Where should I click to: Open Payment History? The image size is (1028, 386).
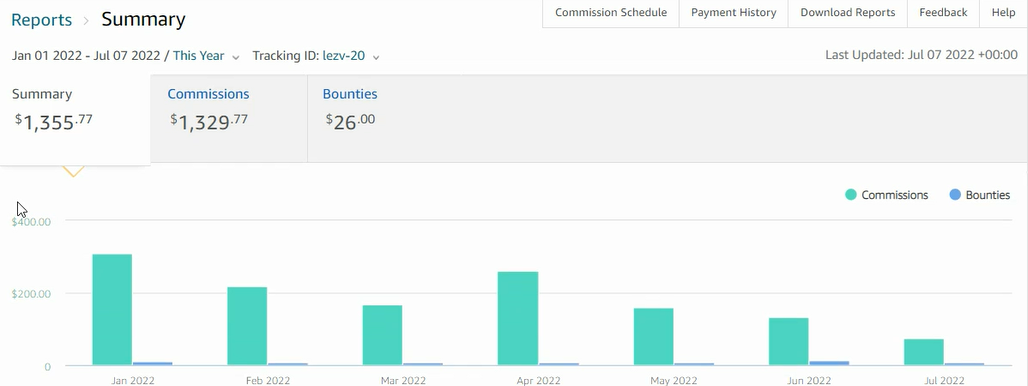[x=734, y=12]
